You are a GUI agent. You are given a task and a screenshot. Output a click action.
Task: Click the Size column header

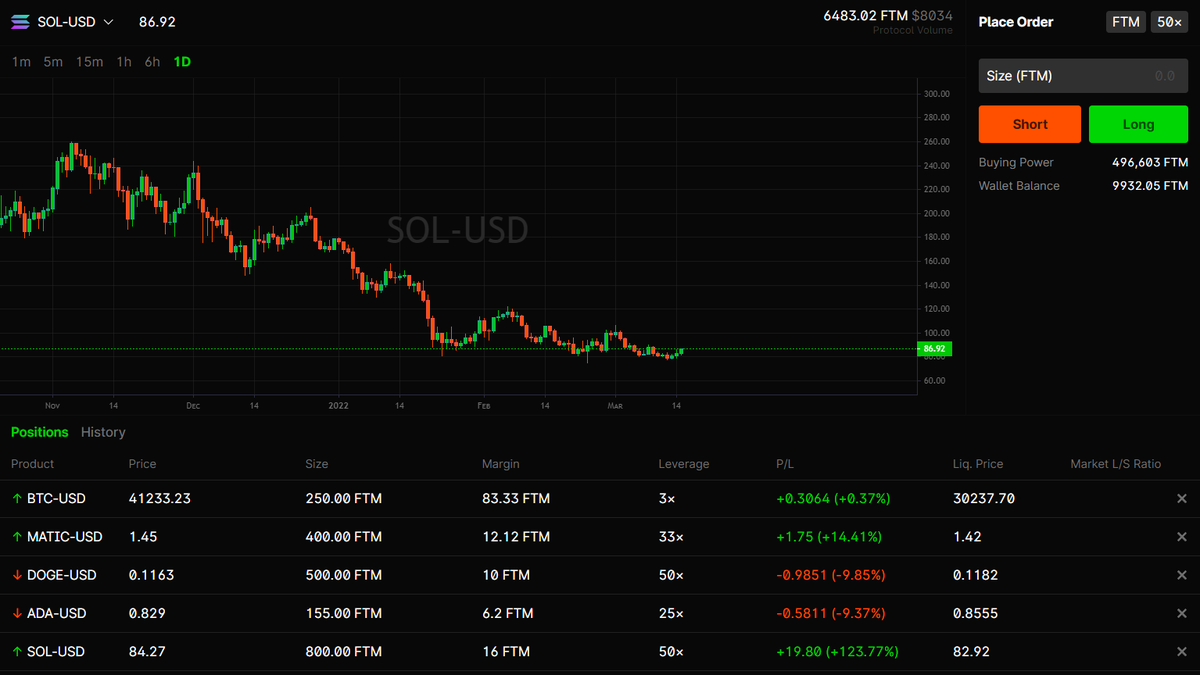pos(316,464)
